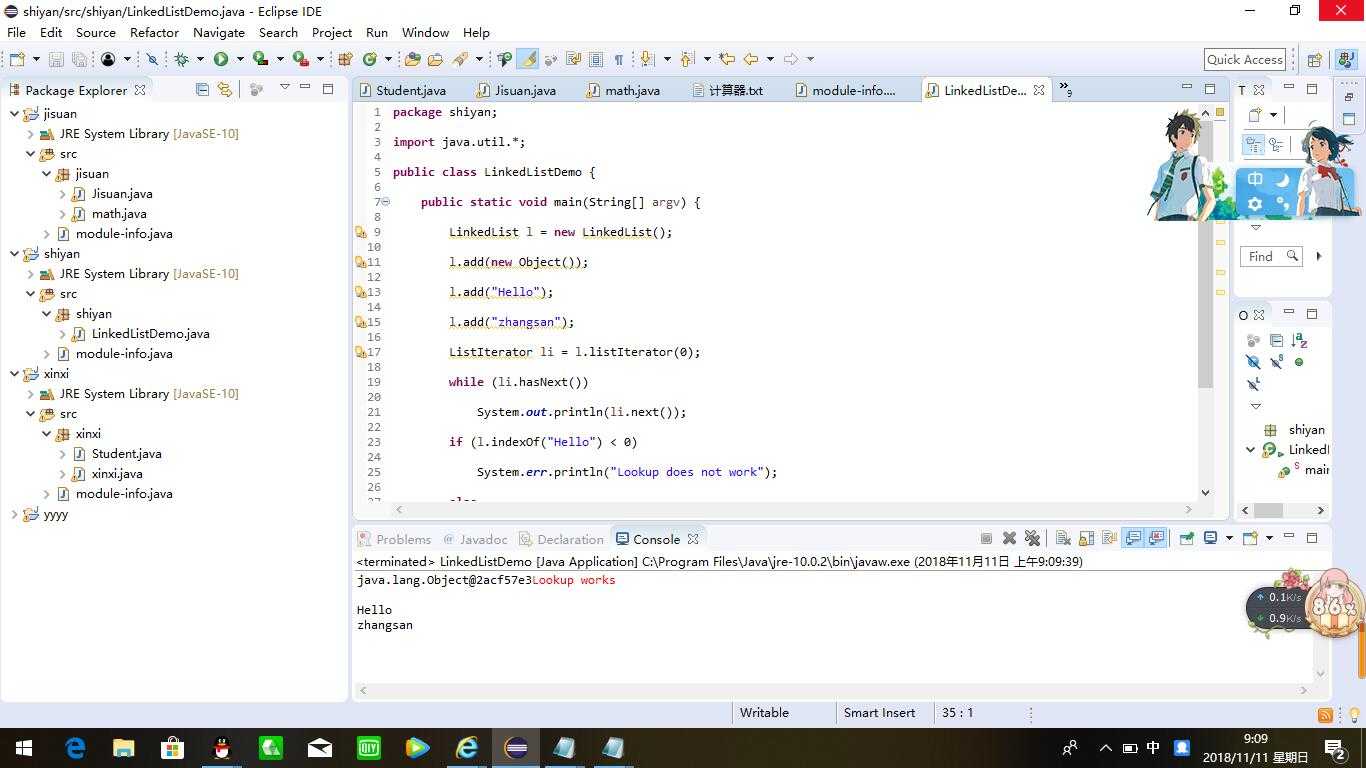Select LinkedListDemo.java in Package Explorer

coord(150,333)
